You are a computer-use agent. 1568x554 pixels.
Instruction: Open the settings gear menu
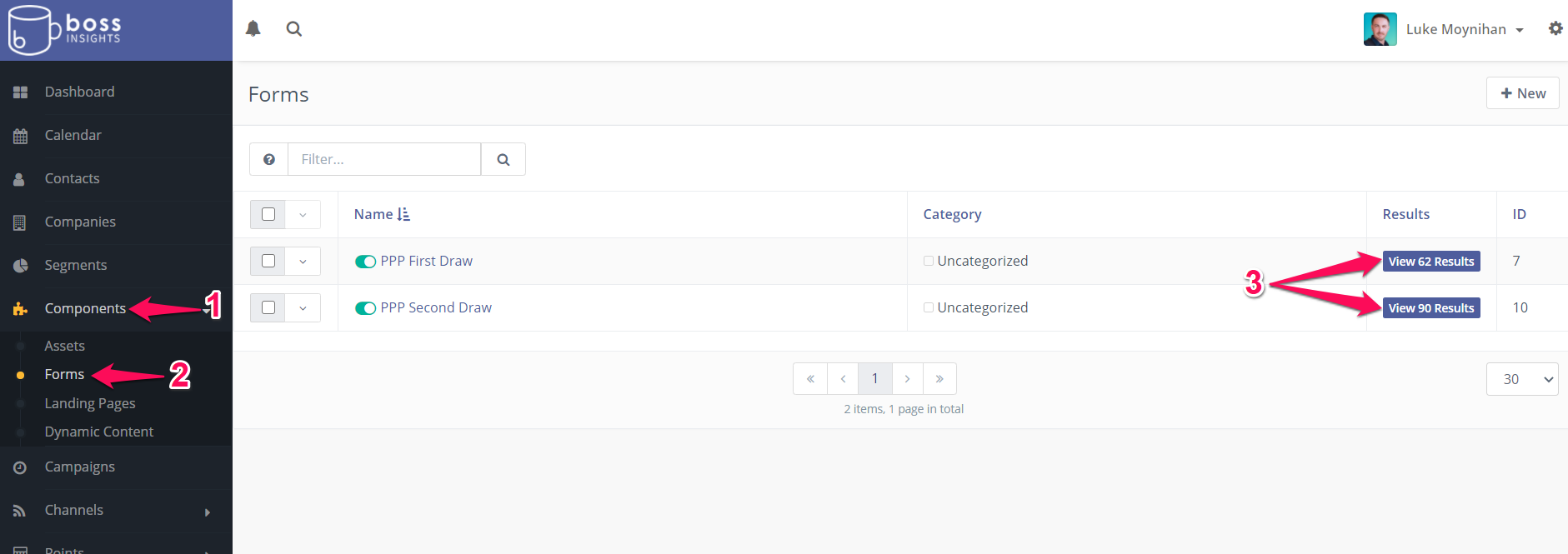[x=1555, y=28]
